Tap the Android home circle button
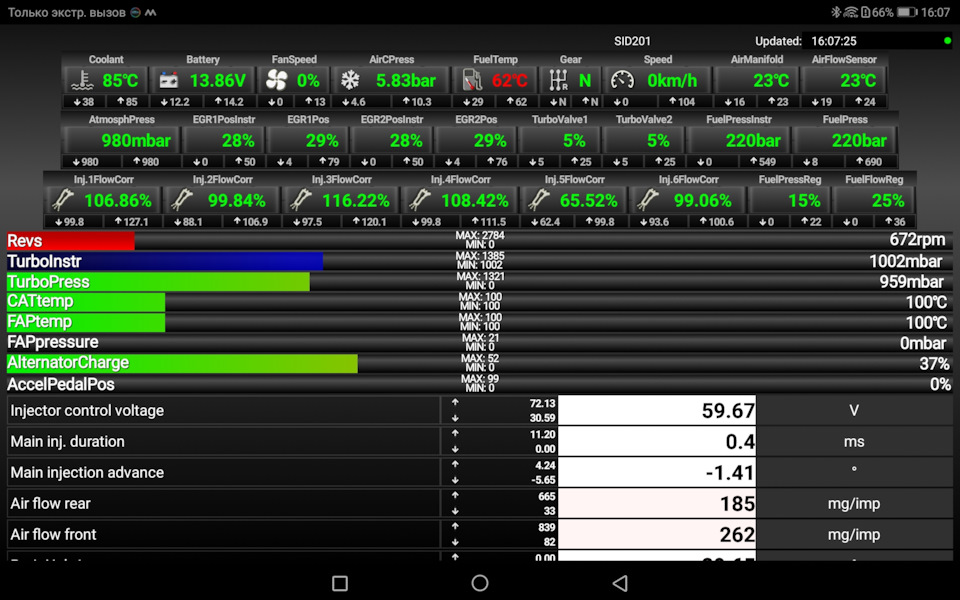The width and height of the screenshot is (960, 600). pos(480,583)
